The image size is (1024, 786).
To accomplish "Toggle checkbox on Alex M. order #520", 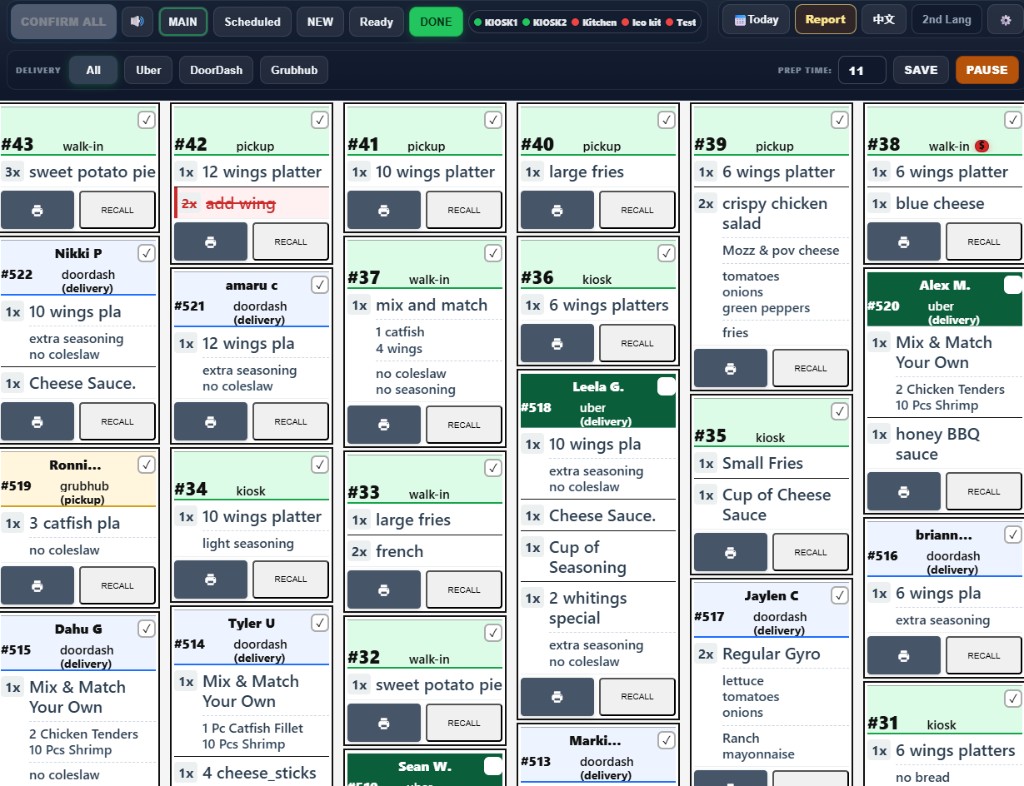I will pos(1013,285).
